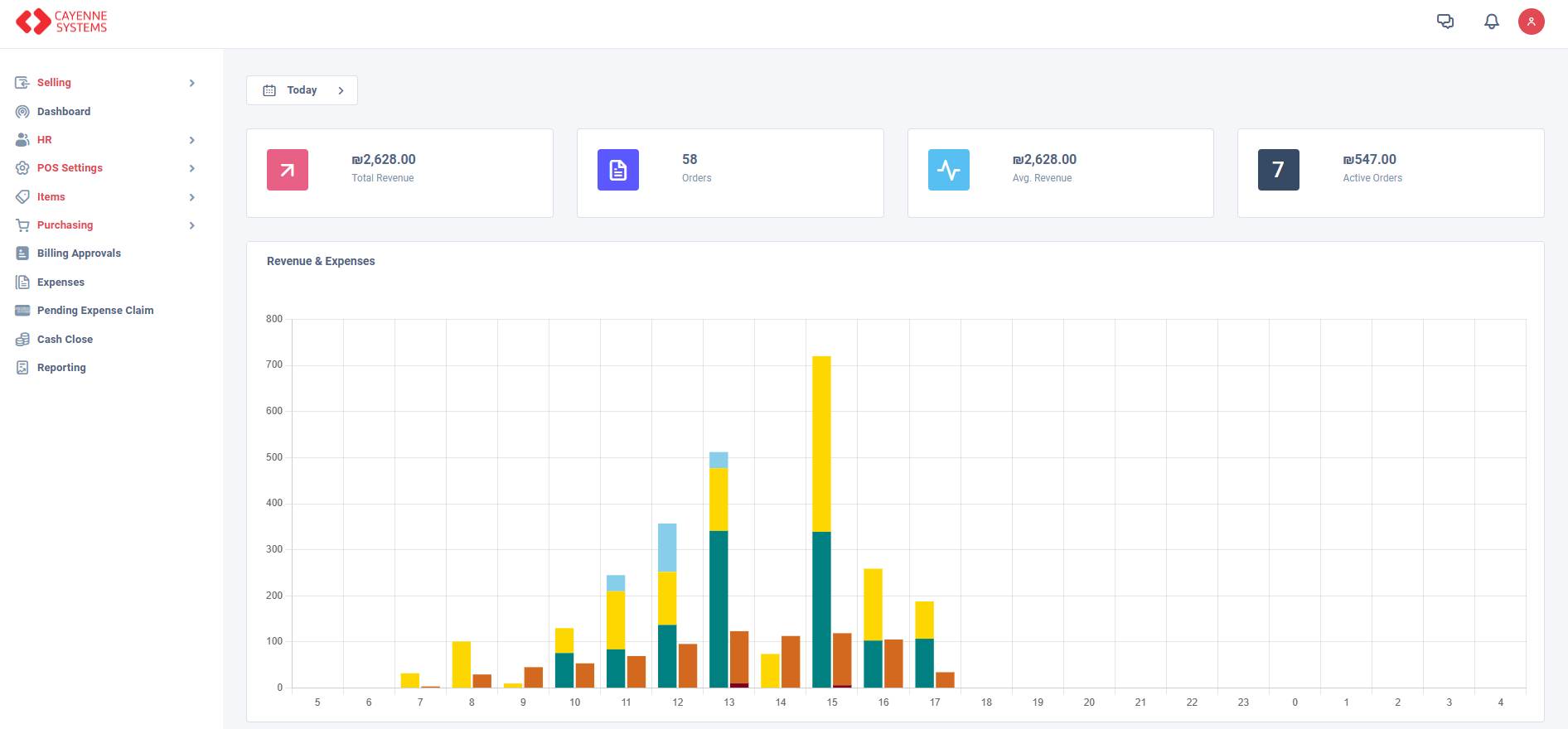Screen dimensions: 1568x729
Task: Click the Selling sidebar icon
Action: pyautogui.click(x=22, y=83)
